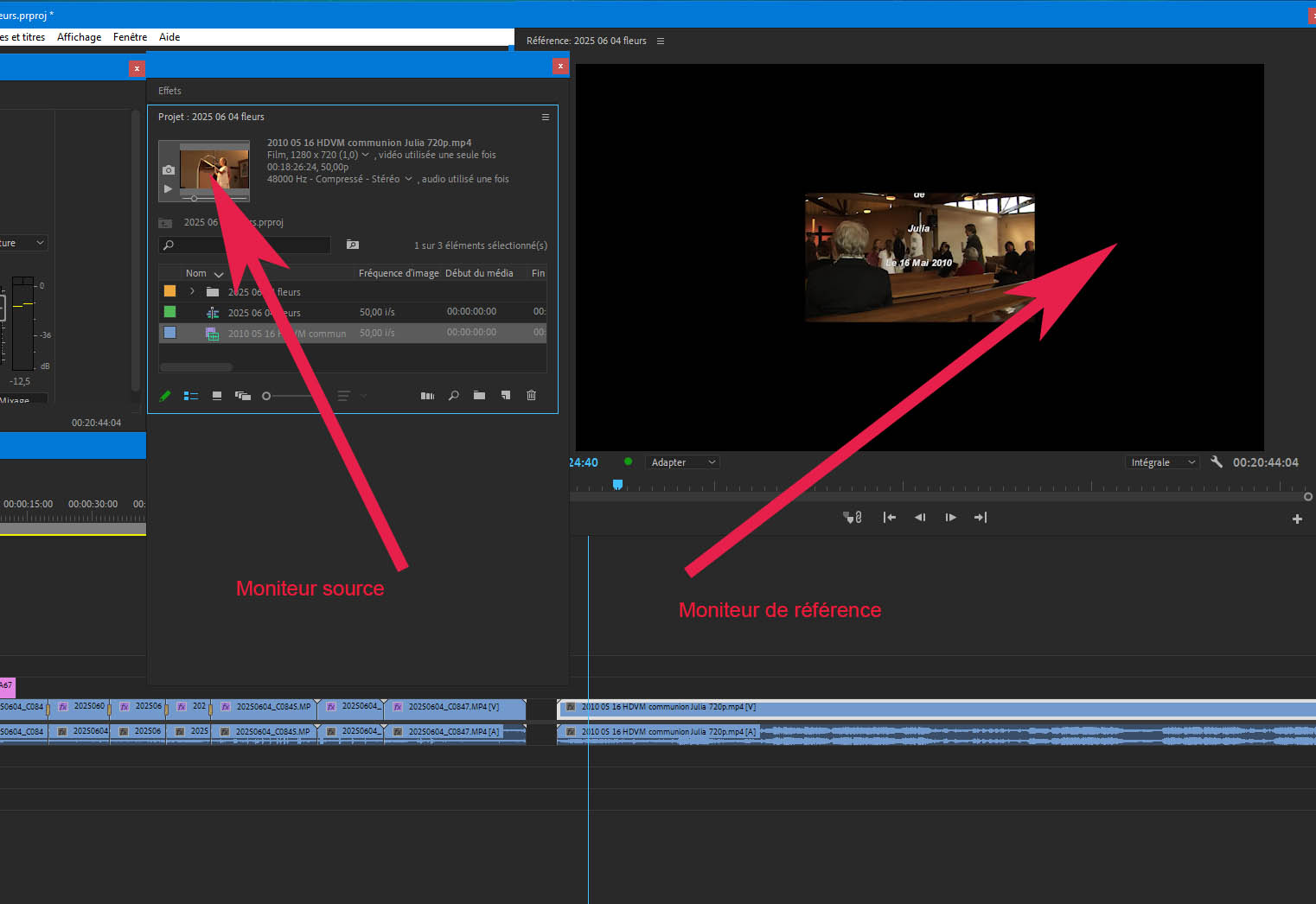Click the trash Delete icon

[x=532, y=396]
